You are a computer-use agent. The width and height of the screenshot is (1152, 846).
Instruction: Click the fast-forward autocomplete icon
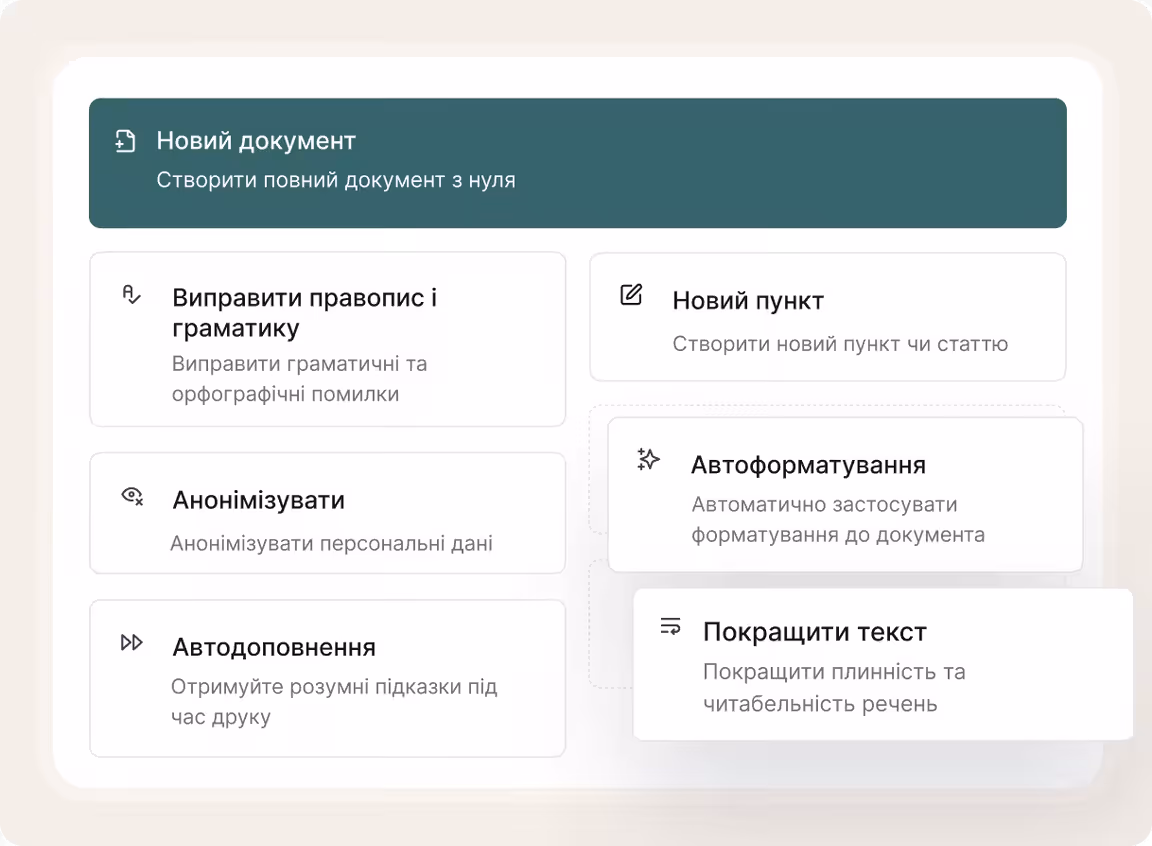(x=131, y=644)
